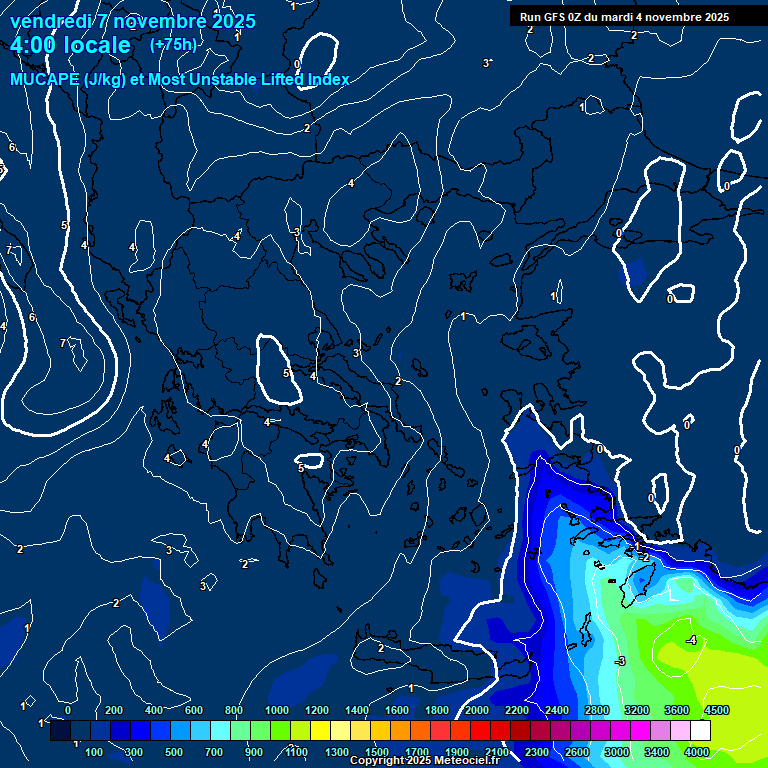Screen dimensions: 768x768
Task: Click the '2600' legend value
Action: [577, 752]
